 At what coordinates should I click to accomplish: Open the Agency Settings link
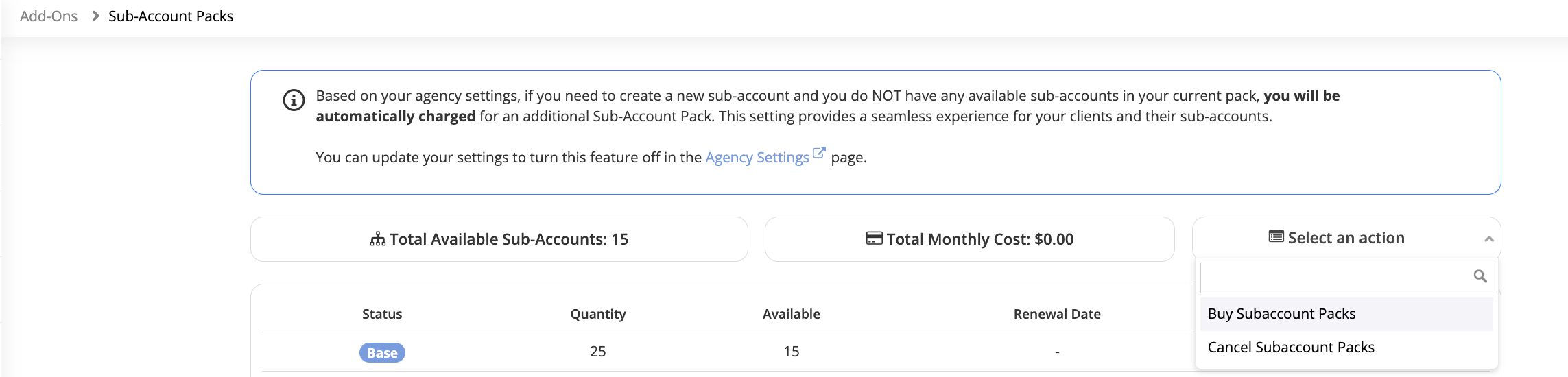pos(757,158)
